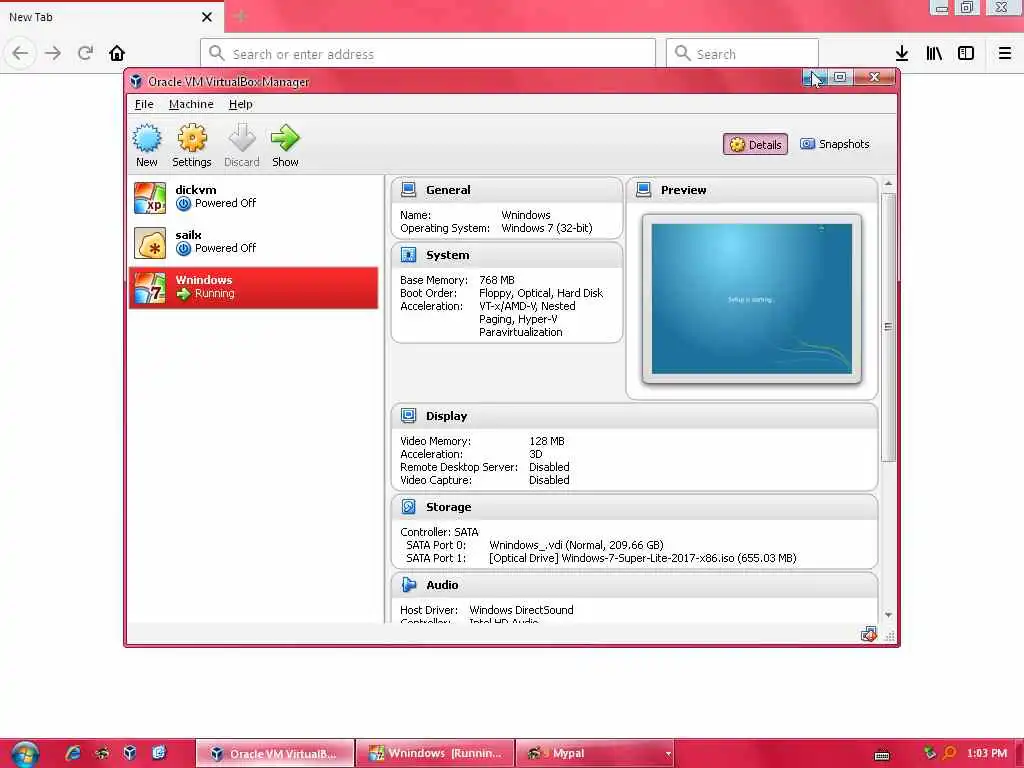The width and height of the screenshot is (1024, 768).
Task: Switch to Mypal taskbar button
Action: tap(595, 754)
